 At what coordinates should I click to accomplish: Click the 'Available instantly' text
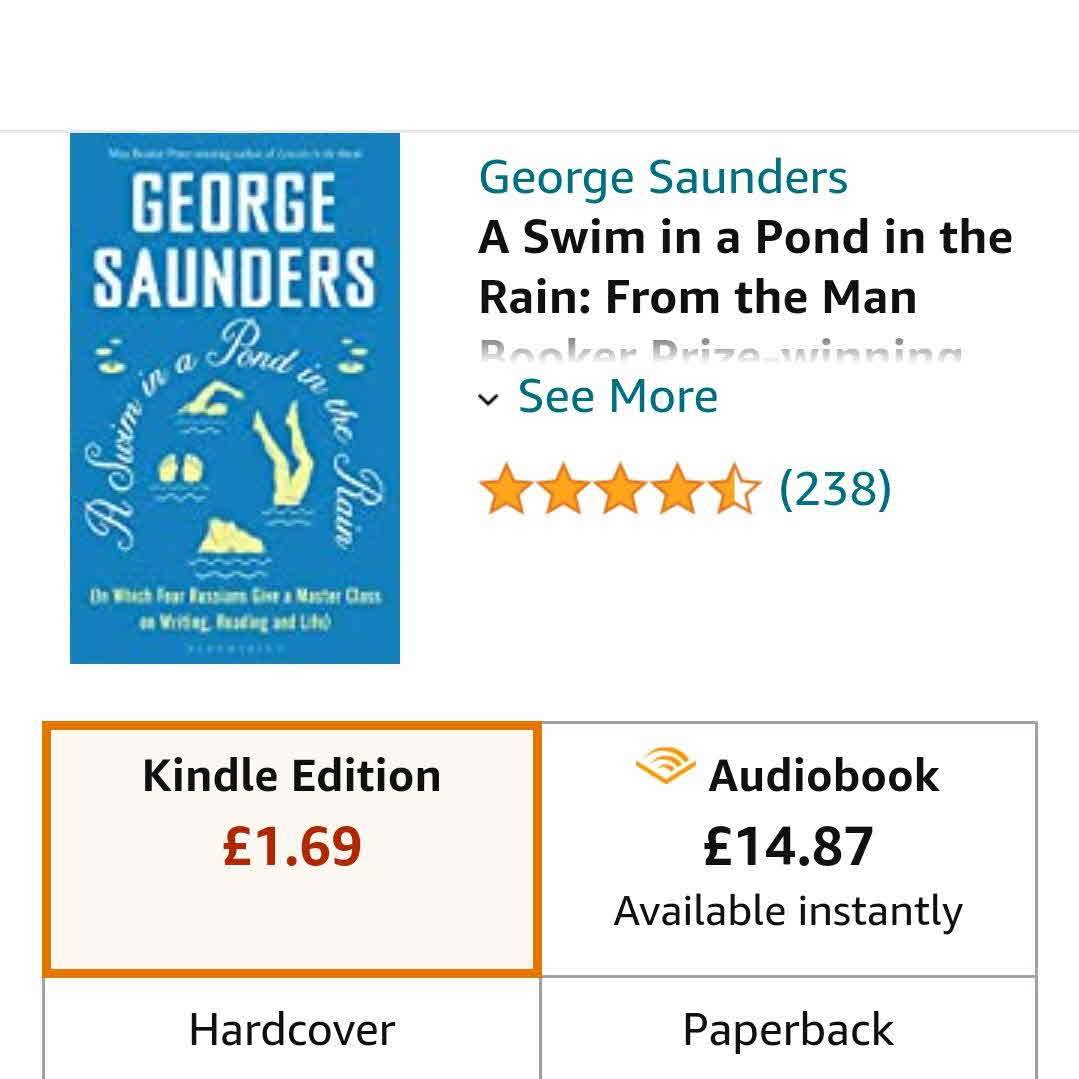click(x=788, y=912)
